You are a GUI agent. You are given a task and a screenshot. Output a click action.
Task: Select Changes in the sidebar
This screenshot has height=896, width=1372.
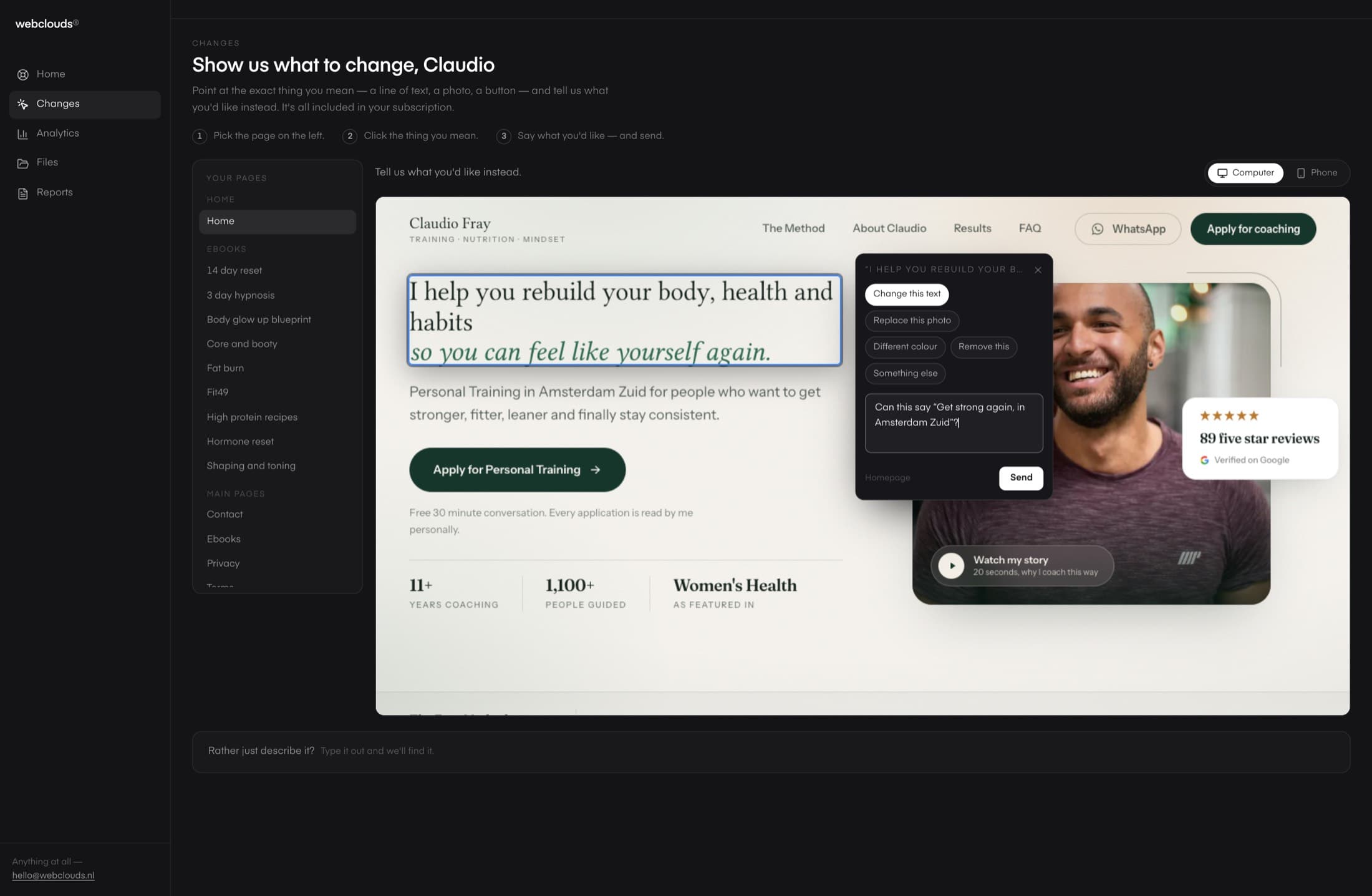pos(85,104)
